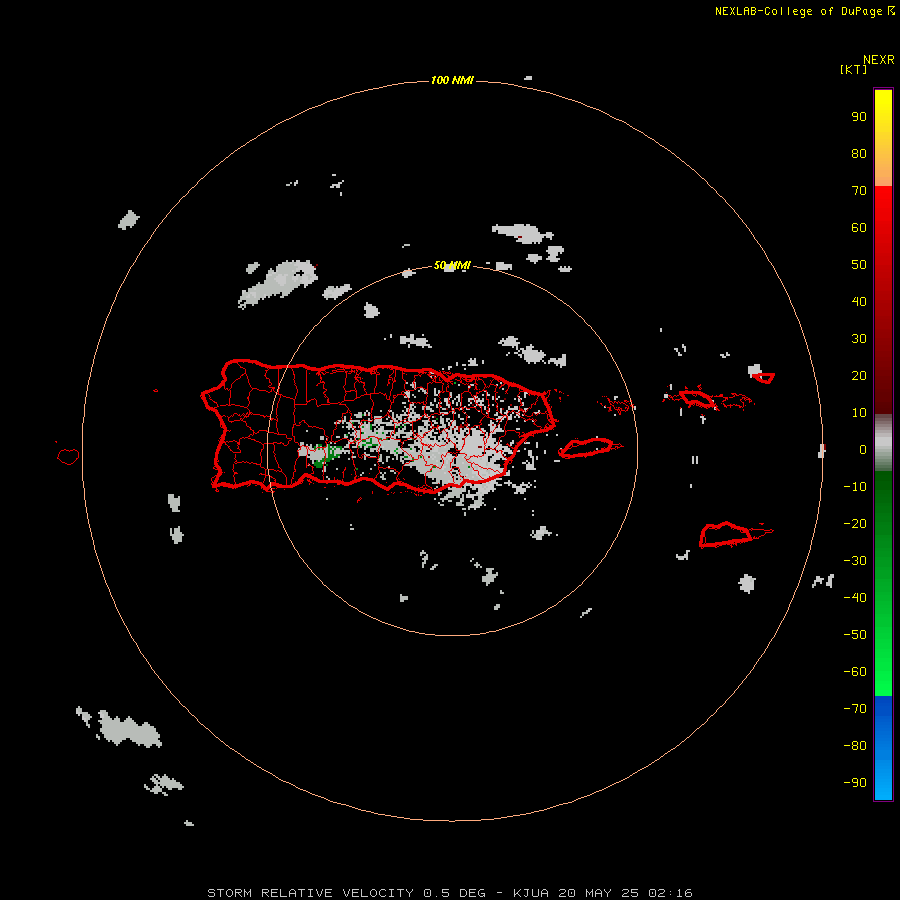Click the green velocity patch in southwest Puerto Rico

pos(325,455)
